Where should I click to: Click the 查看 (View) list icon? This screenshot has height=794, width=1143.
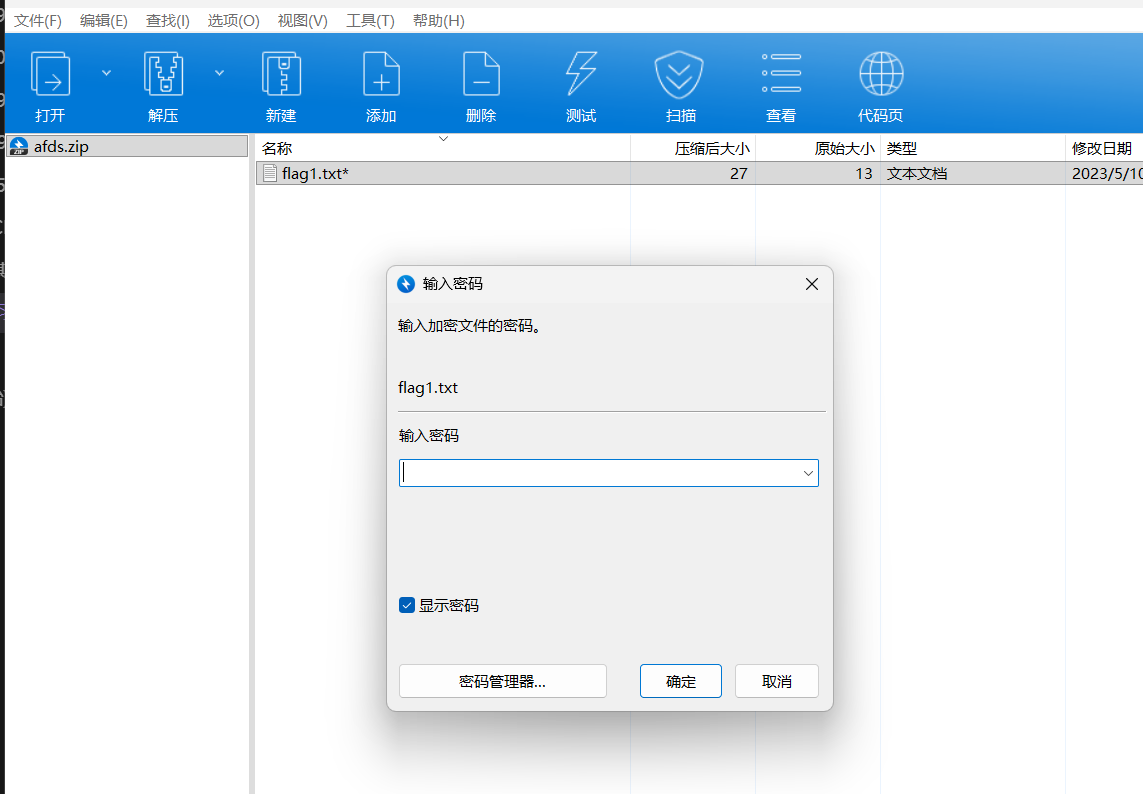pos(781,73)
